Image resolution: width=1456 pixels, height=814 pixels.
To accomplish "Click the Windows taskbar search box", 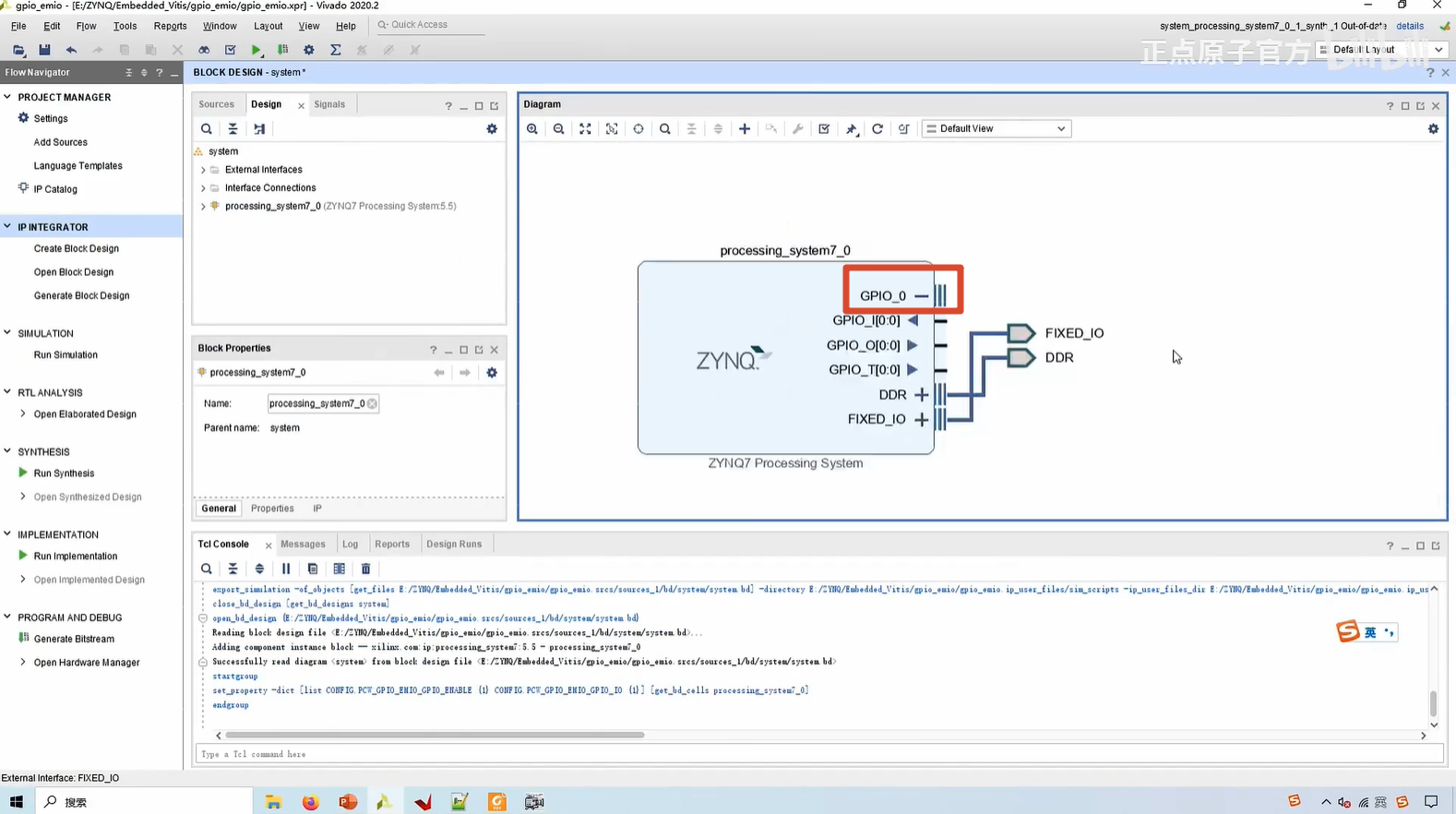I will [x=143, y=802].
